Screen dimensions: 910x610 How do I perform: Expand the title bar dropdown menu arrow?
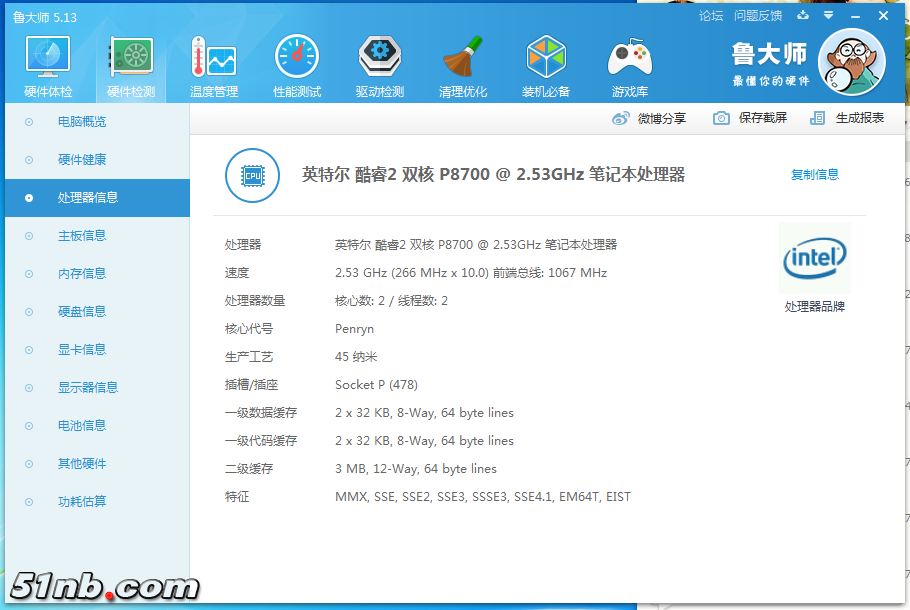pos(828,16)
